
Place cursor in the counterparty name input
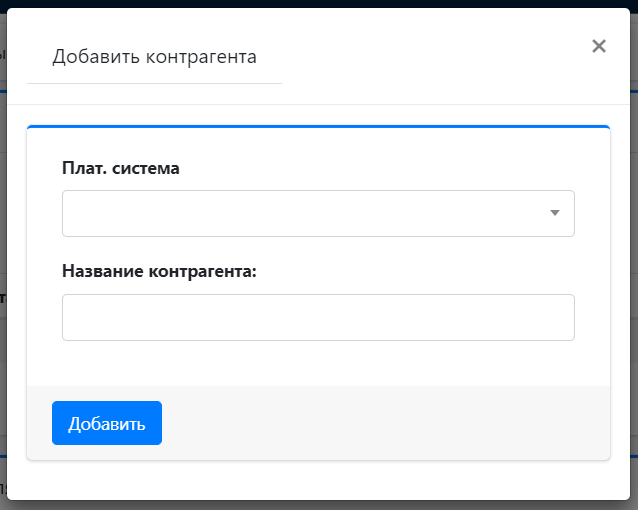tap(318, 317)
